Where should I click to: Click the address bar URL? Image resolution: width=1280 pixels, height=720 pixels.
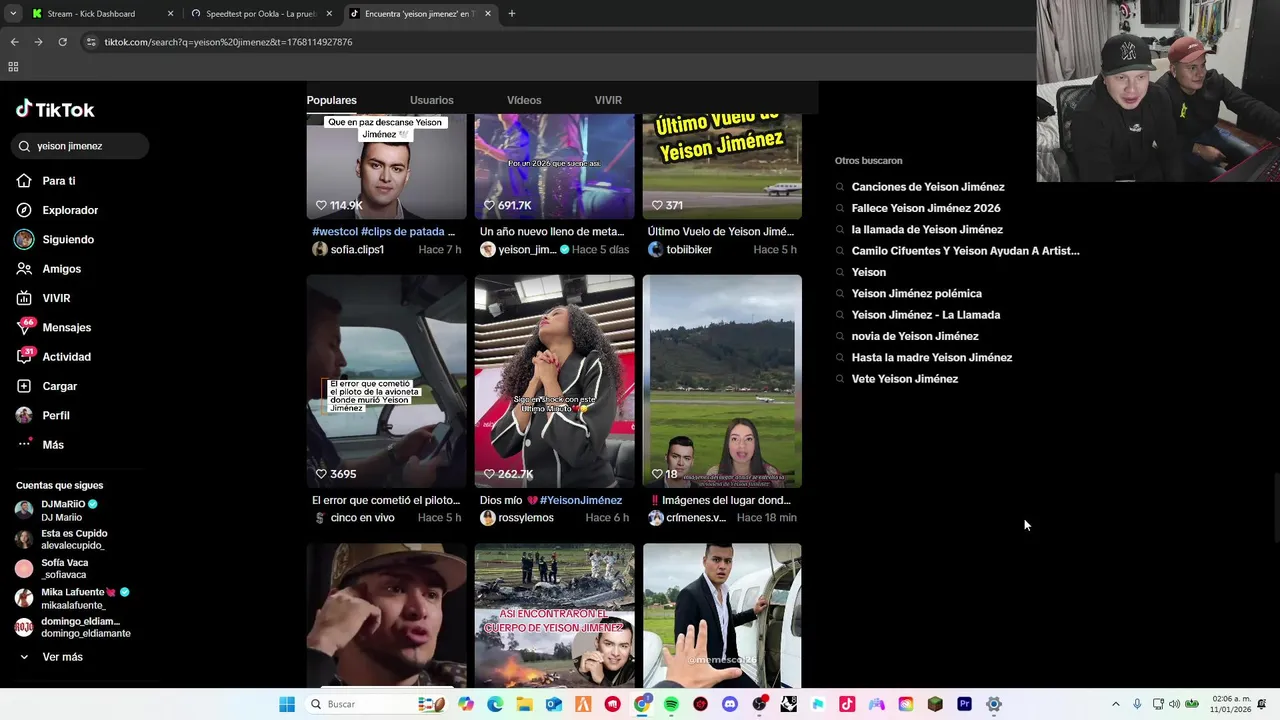(228, 42)
